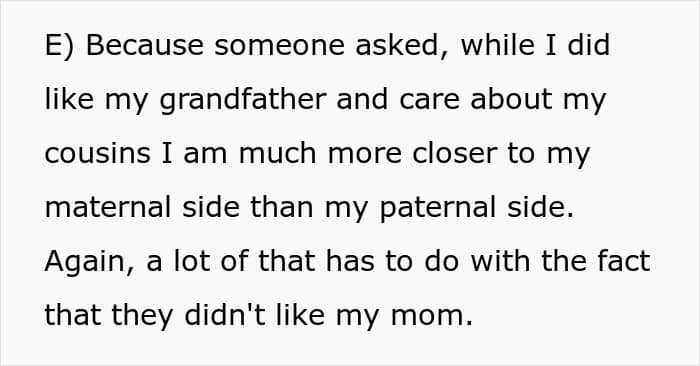Click the word "cousins"
Image resolution: width=700 pixels, height=366 pixels.
98,154
